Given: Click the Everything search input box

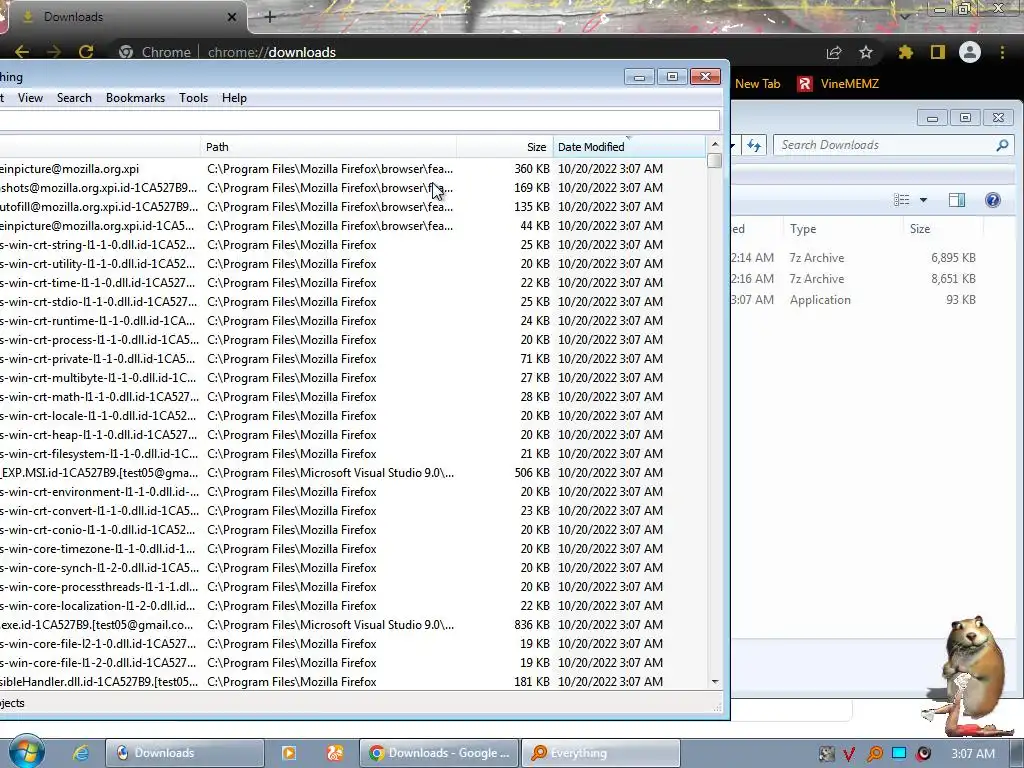Looking at the screenshot, I should pos(359,120).
